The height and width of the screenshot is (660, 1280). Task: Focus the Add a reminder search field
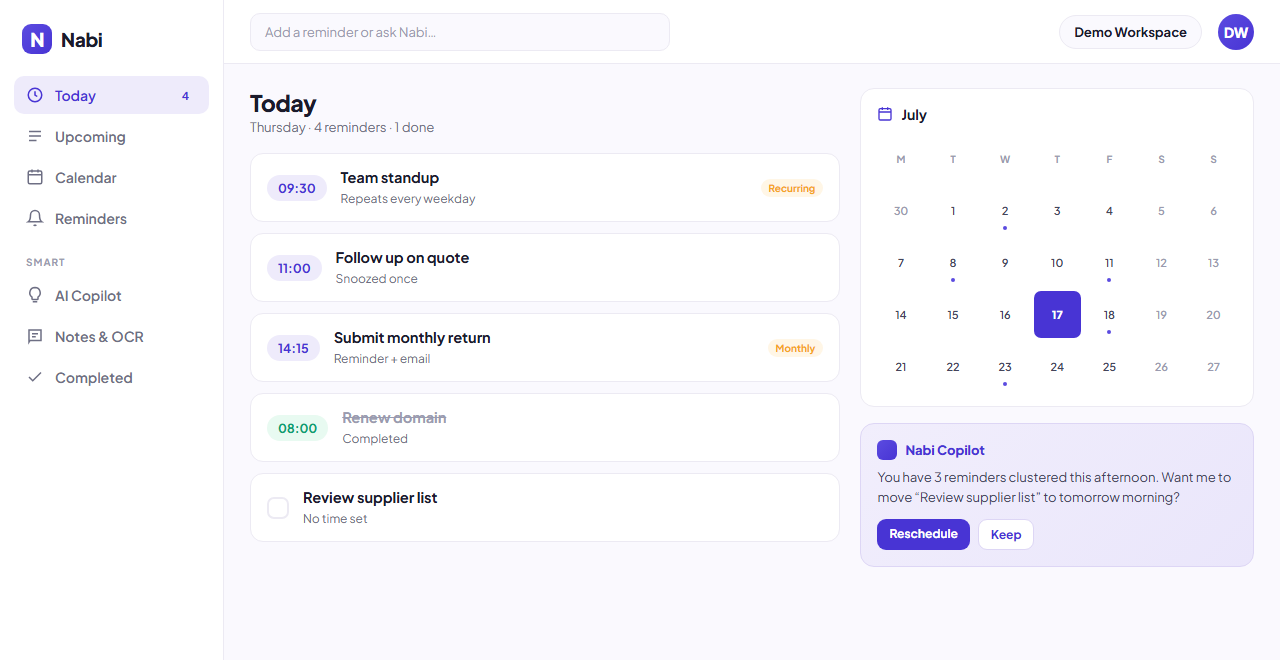click(460, 32)
